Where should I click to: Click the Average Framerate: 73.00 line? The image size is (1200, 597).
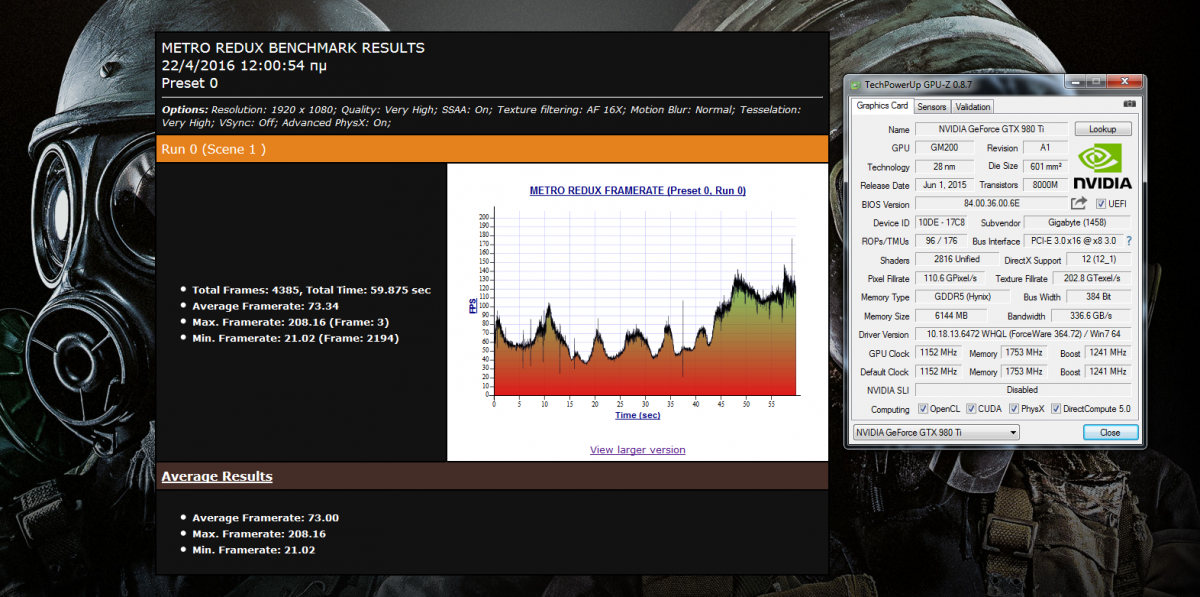[x=266, y=518]
